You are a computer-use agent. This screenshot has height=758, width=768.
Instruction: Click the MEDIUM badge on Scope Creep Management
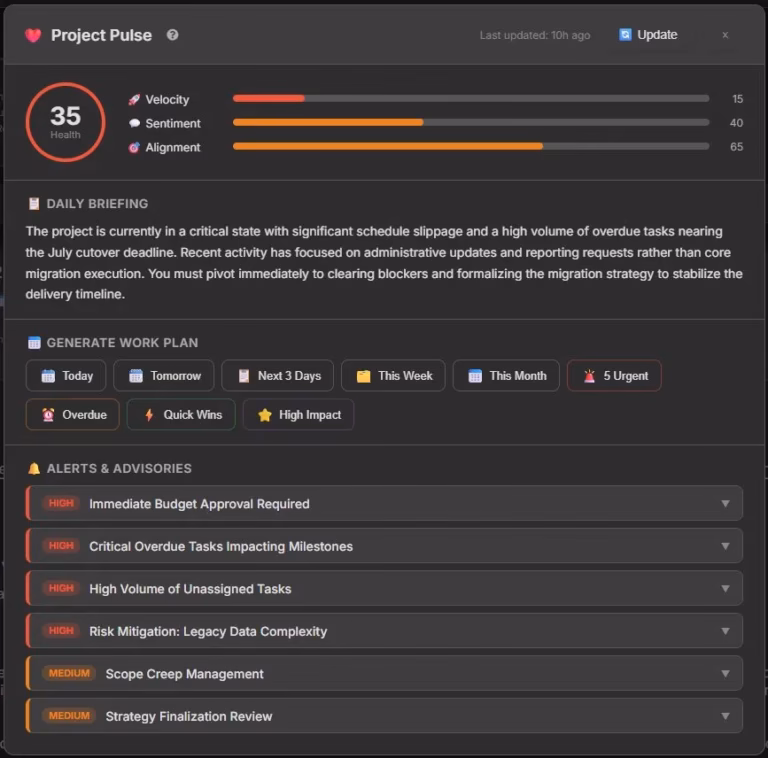point(69,673)
